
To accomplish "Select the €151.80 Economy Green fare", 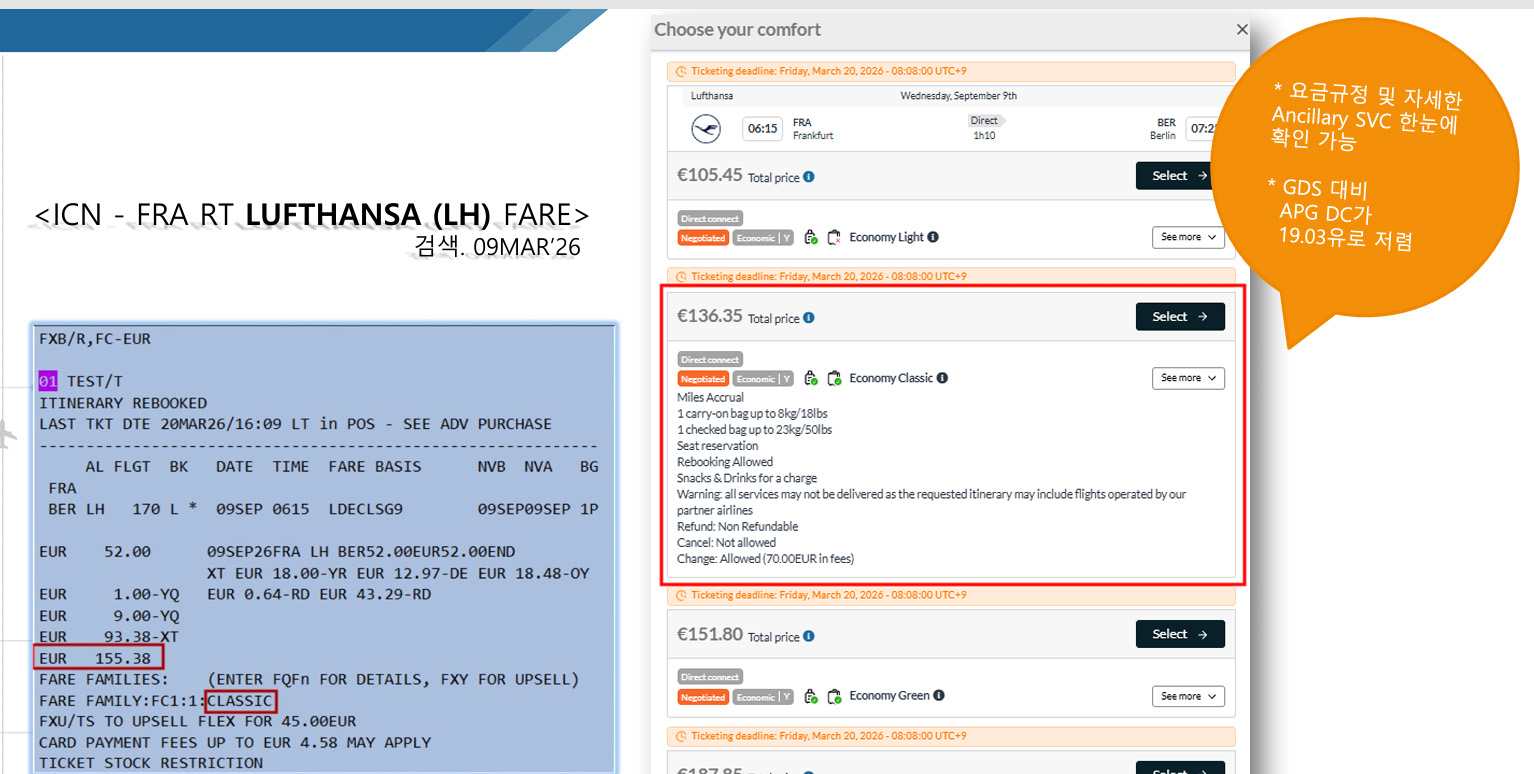I will [x=1180, y=634].
